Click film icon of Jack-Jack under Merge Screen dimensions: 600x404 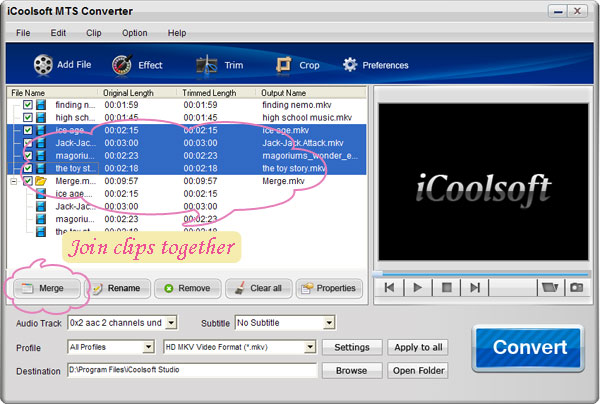click(41, 206)
